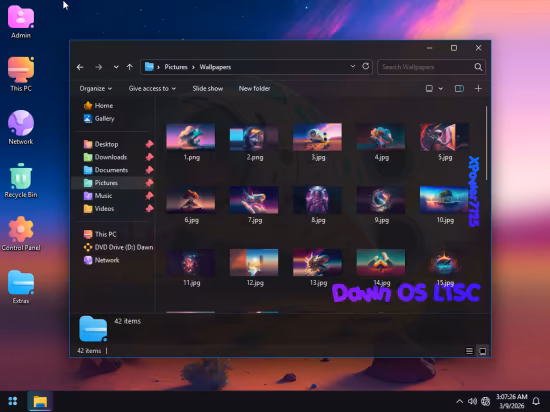Select the 3.jpg thumbnail
The image size is (550, 412).
(317, 137)
